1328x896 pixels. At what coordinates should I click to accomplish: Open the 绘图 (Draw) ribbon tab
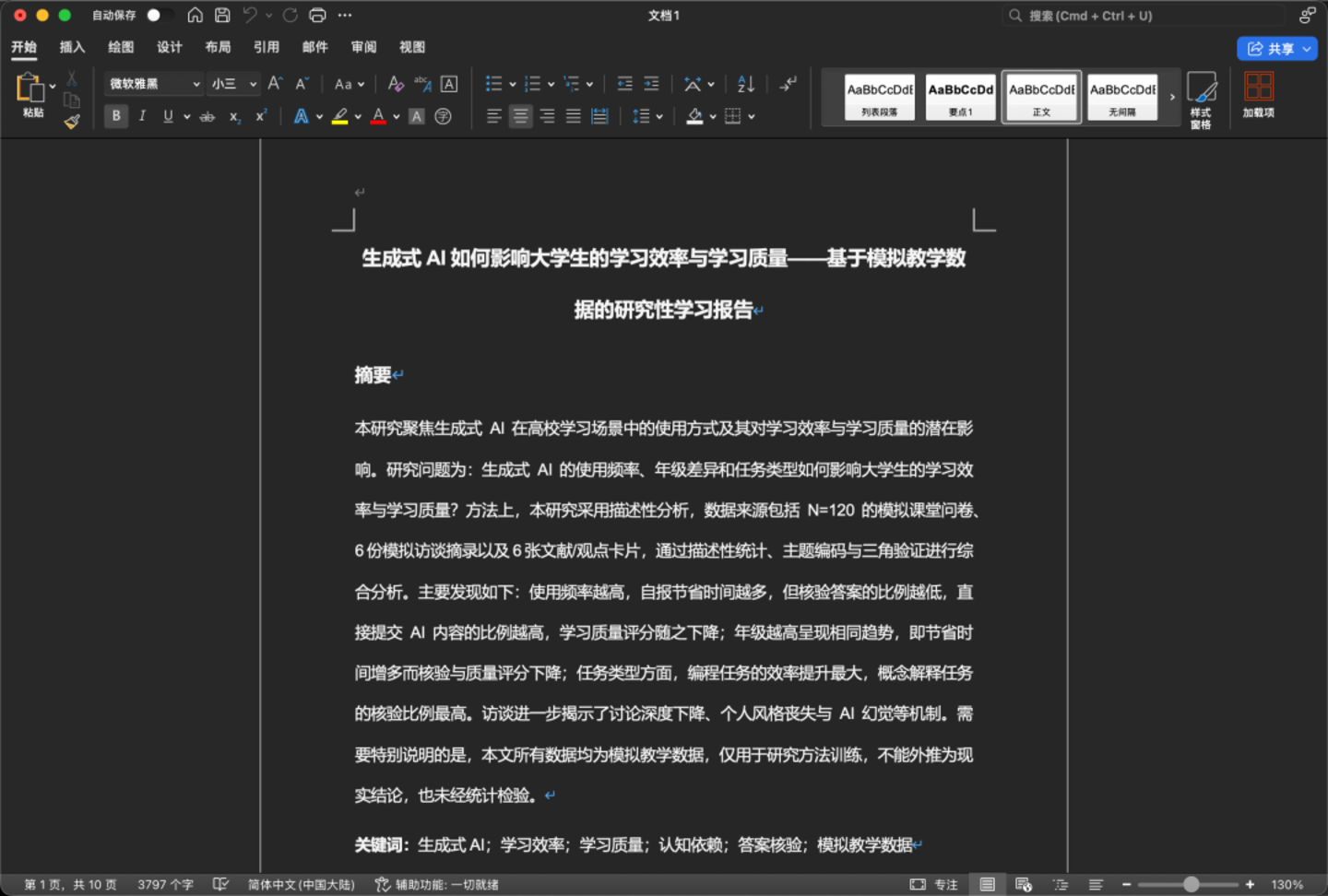(x=121, y=47)
